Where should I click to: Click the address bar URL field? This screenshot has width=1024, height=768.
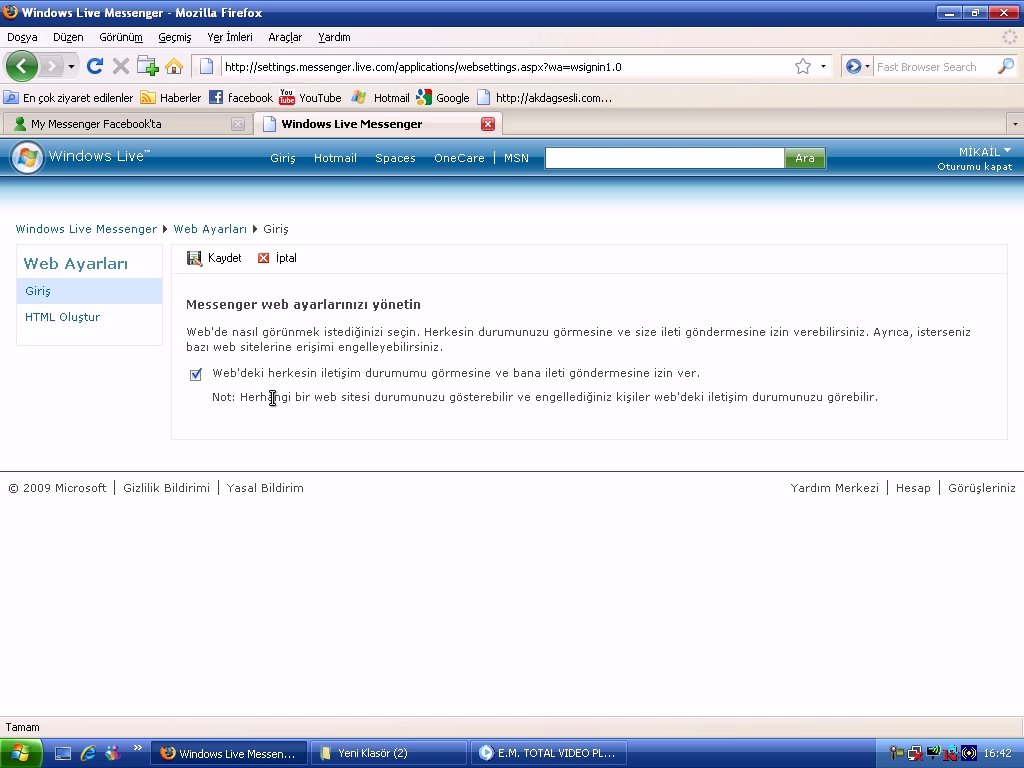click(506, 67)
